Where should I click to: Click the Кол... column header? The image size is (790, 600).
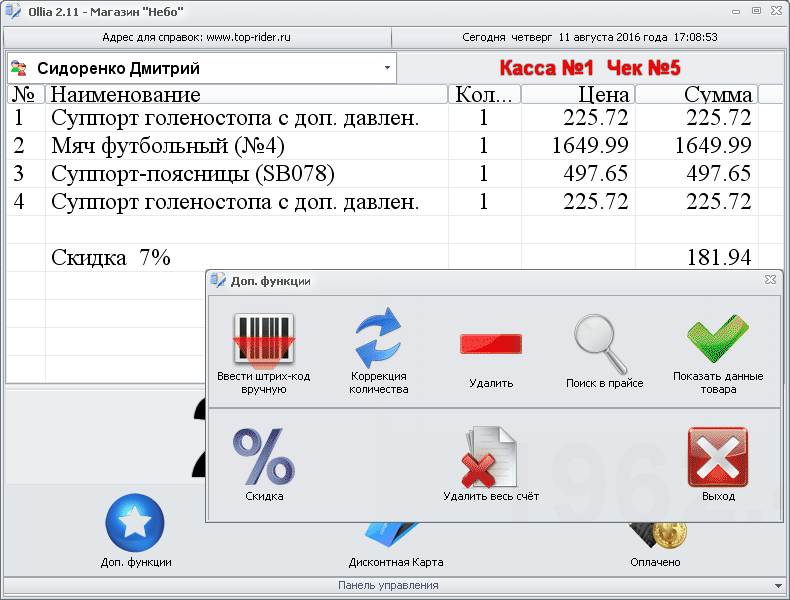tap(484, 94)
